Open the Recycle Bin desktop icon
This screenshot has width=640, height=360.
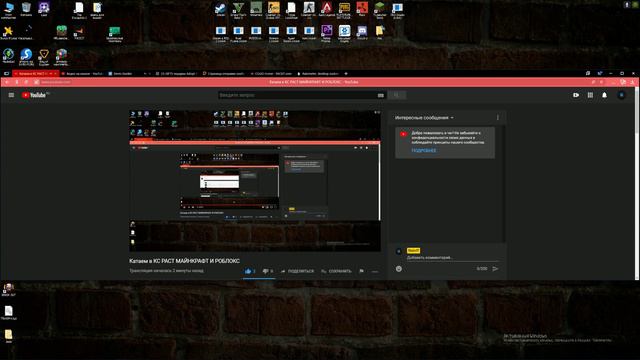pos(26,9)
